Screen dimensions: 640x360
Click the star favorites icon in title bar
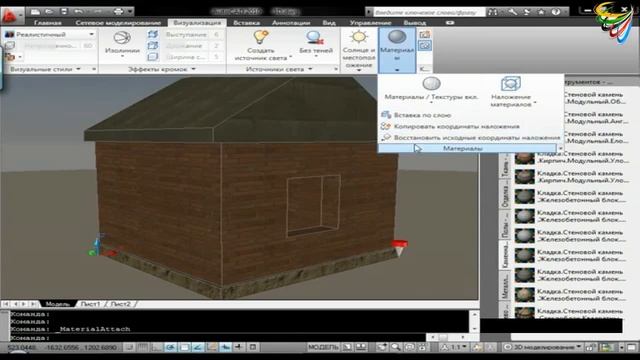pos(541,12)
